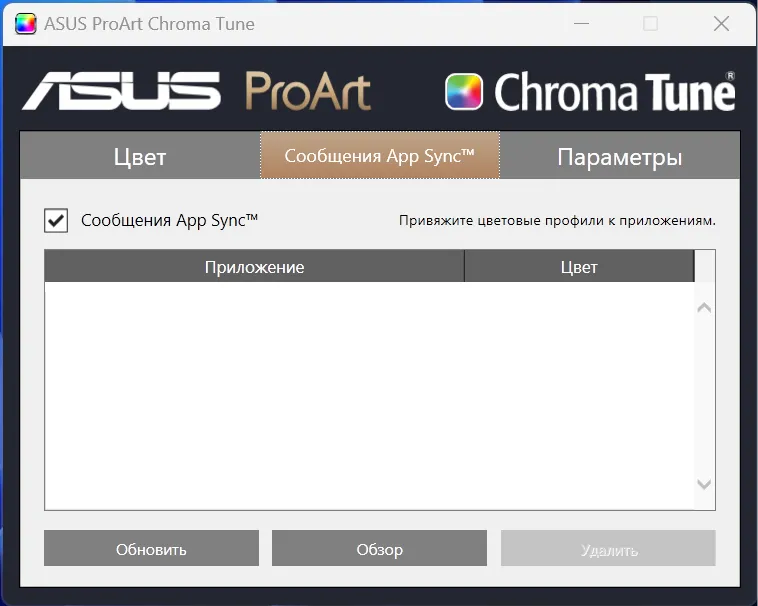The height and width of the screenshot is (606, 758).
Task: Click the greyed-out maximize window button
Action: click(651, 24)
